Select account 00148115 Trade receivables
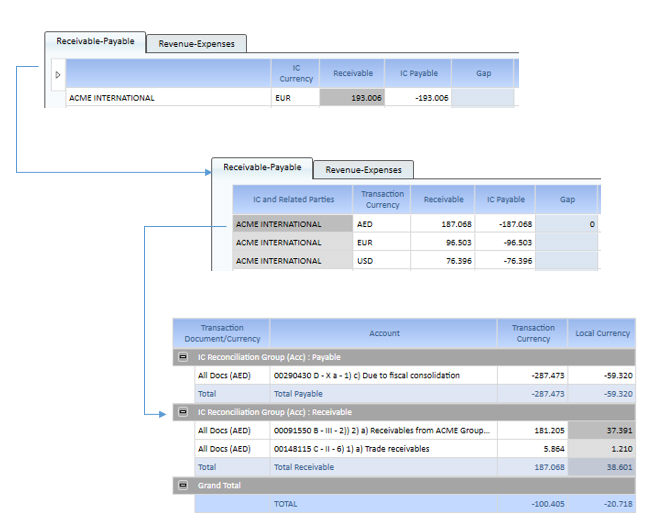This screenshot has height=520, width=647. click(x=384, y=449)
